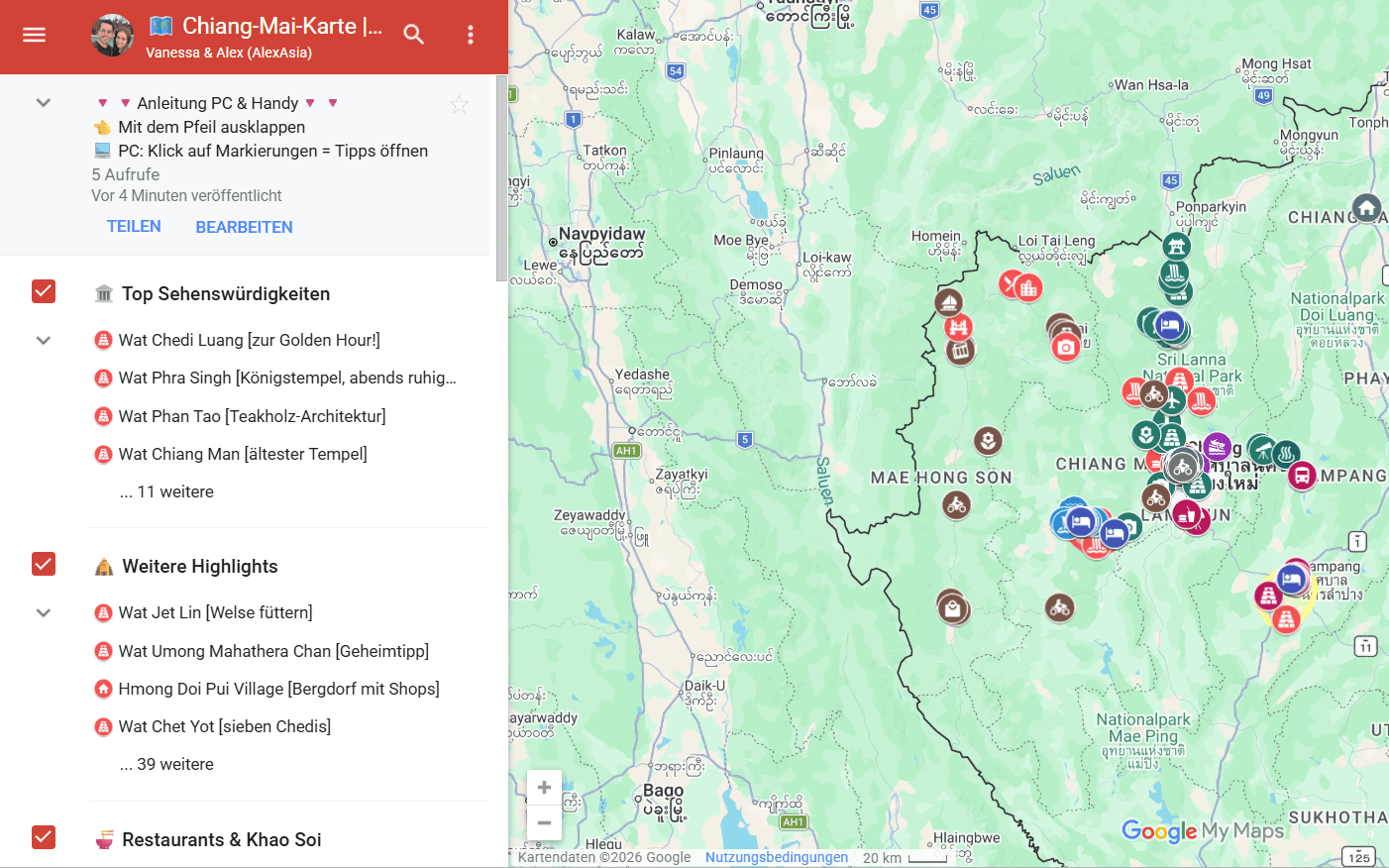Uncheck the Top Sehenswürdigkeiten layer checkbox
1389x868 pixels.
44,291
